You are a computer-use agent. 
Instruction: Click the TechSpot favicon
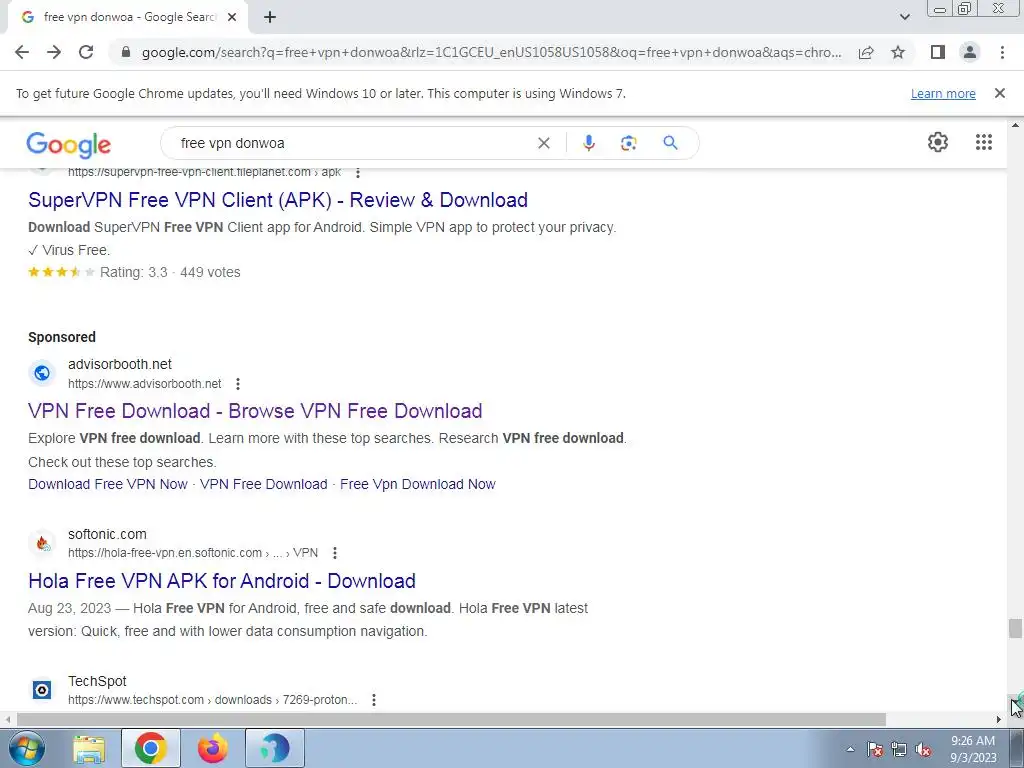tap(42, 690)
